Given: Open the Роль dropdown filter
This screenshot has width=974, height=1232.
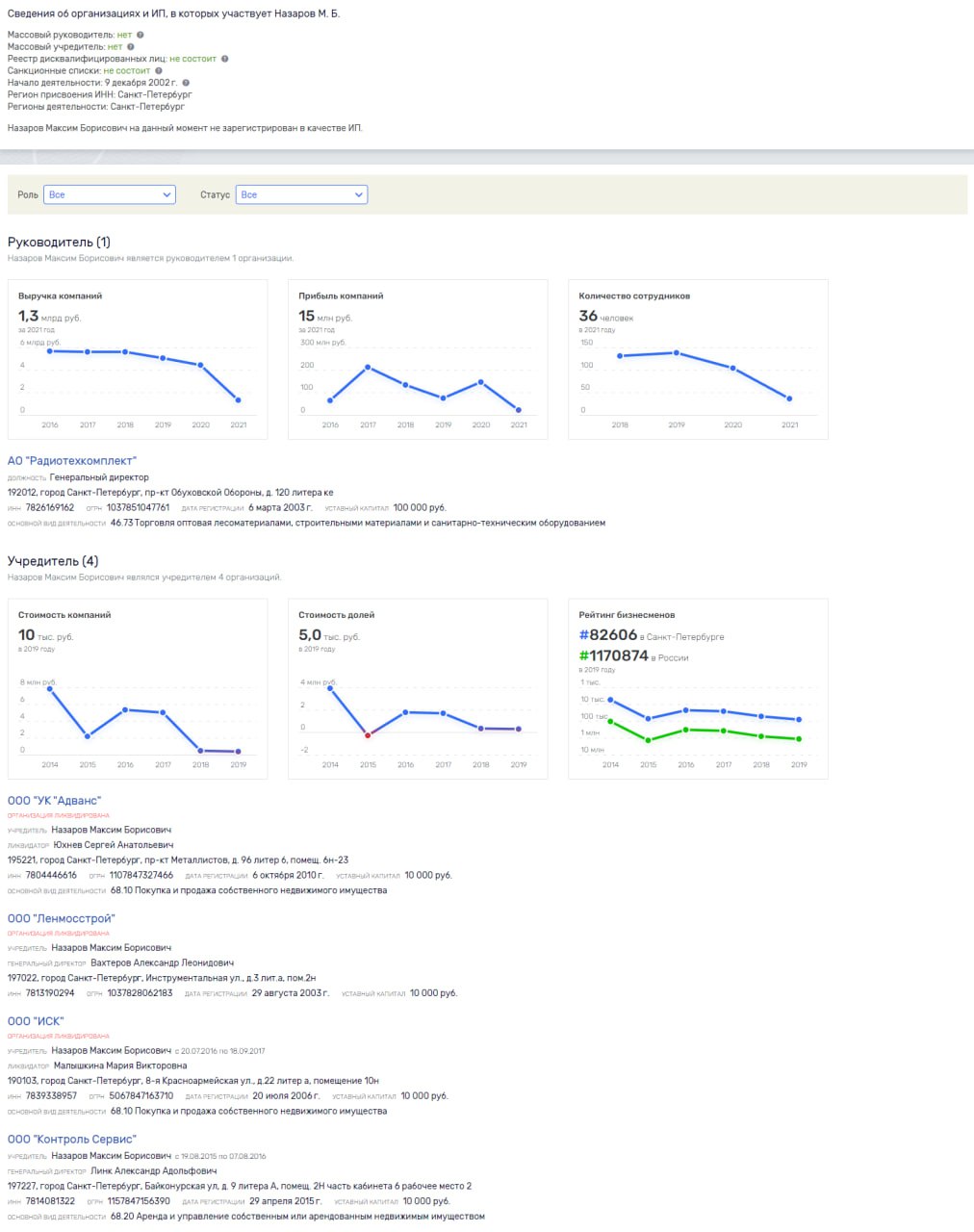Looking at the screenshot, I should click(110, 194).
